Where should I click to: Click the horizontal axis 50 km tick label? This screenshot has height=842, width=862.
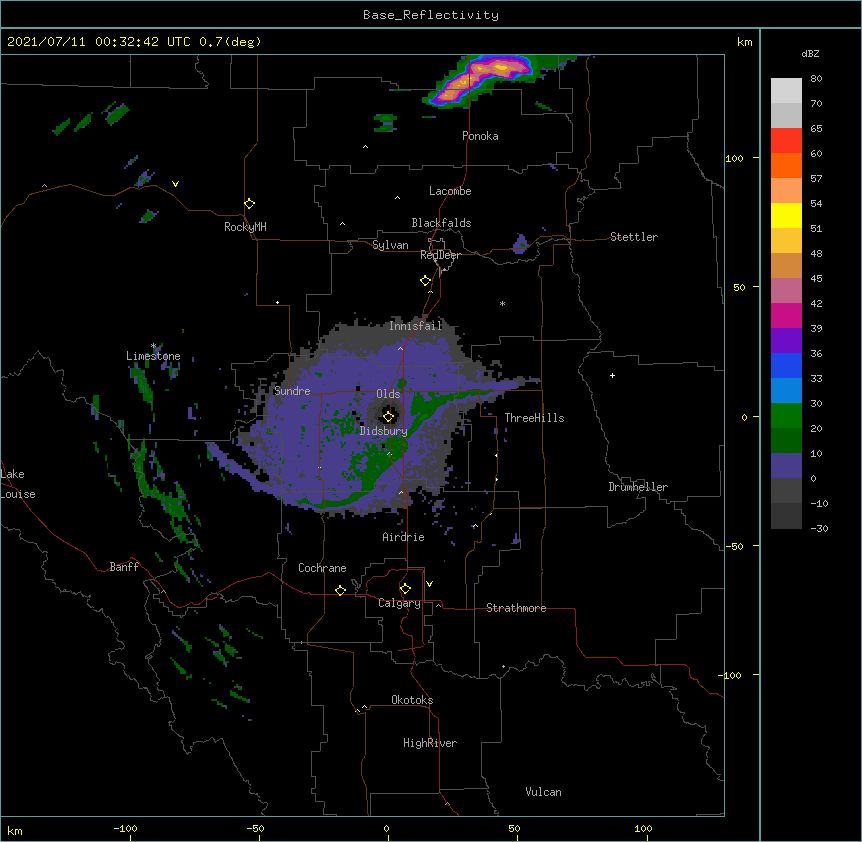tap(515, 828)
